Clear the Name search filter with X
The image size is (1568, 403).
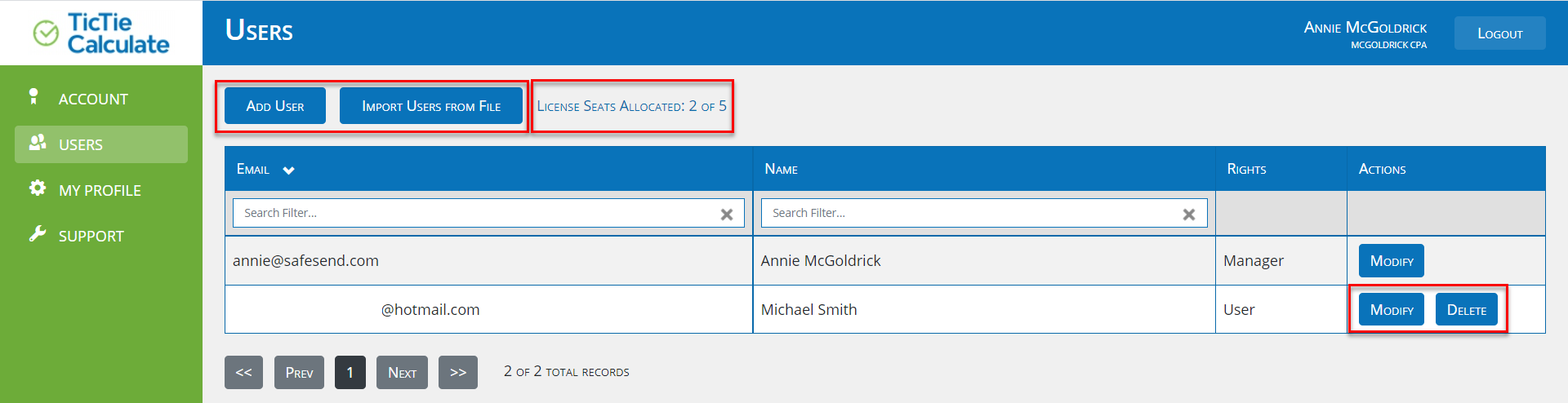pos(1189,215)
